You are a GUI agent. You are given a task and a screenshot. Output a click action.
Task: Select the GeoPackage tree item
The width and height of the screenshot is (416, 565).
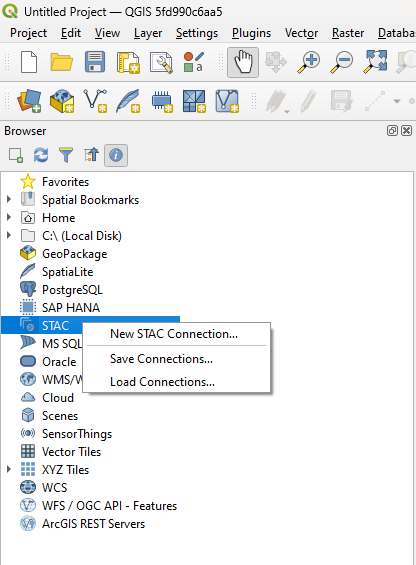[75, 254]
